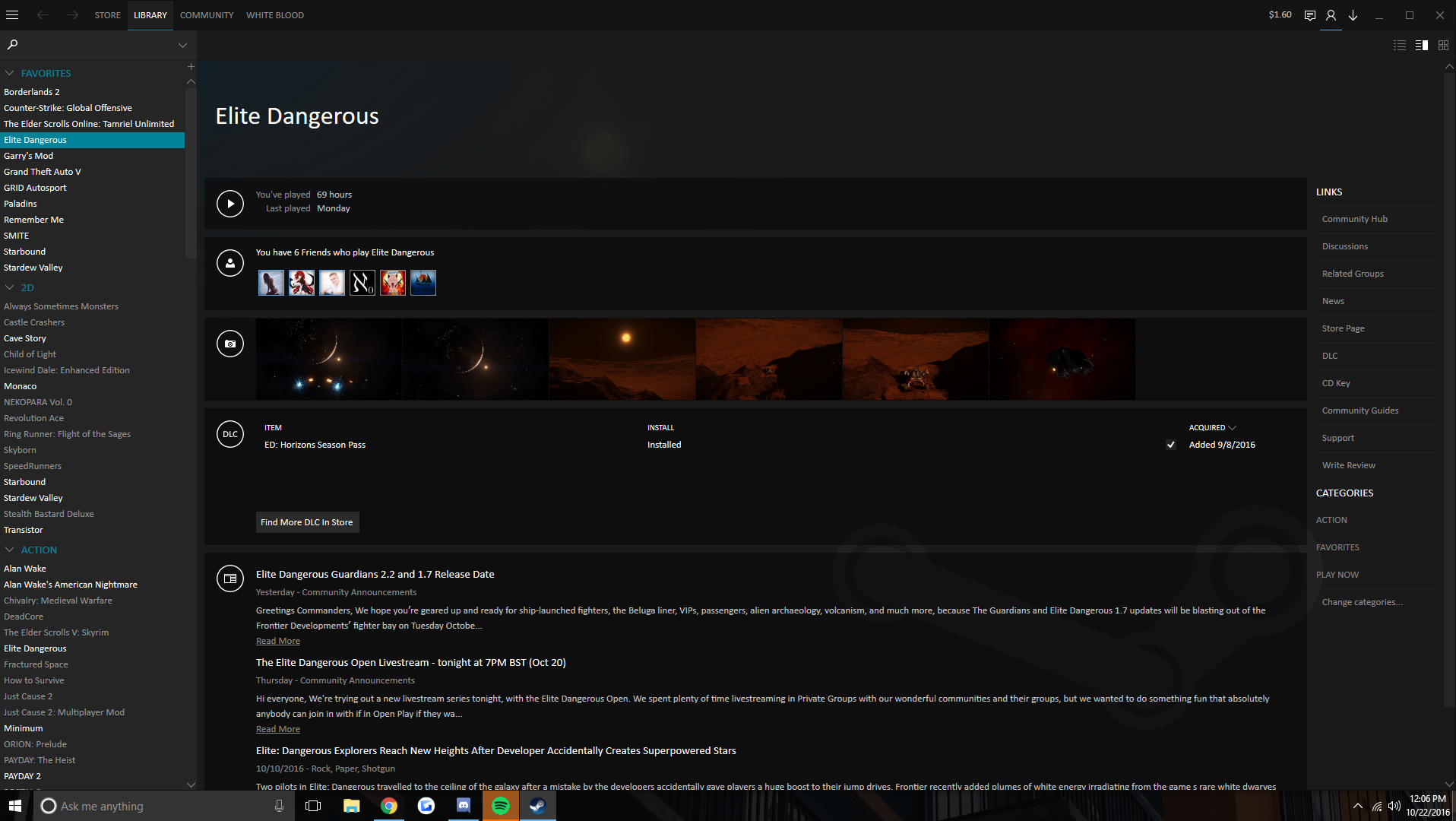Screen dimensions: 1456x821
Task: Open the Store Page link
Action: [x=1344, y=328]
